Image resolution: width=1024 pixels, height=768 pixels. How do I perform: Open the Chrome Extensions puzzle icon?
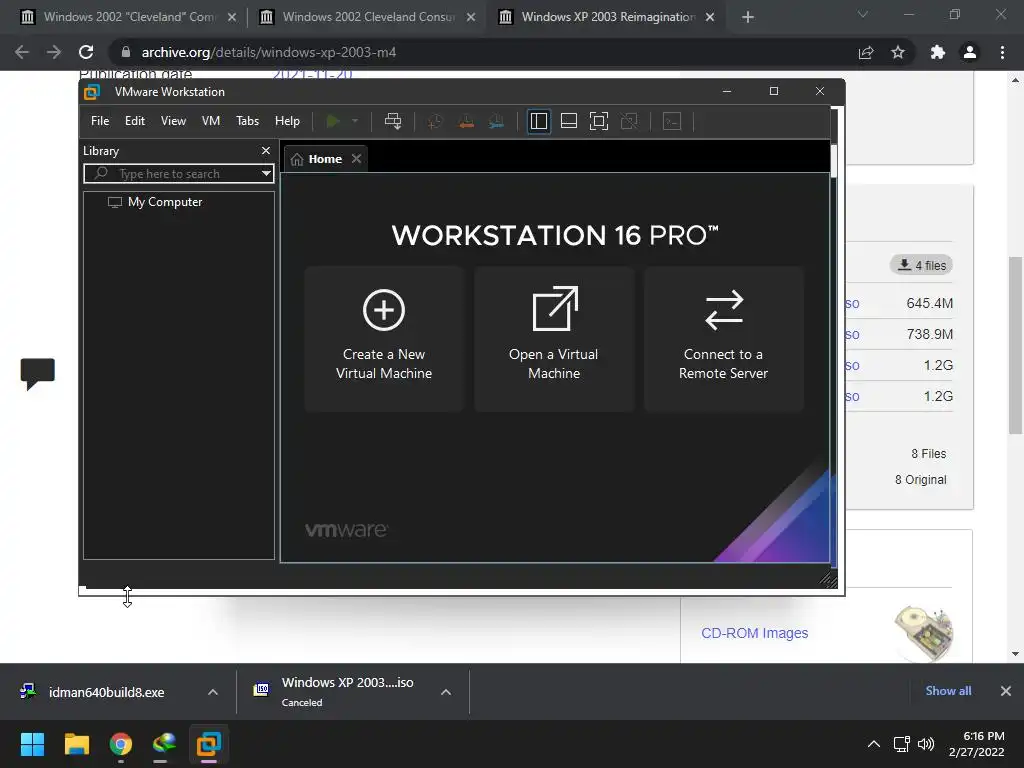tap(938, 52)
